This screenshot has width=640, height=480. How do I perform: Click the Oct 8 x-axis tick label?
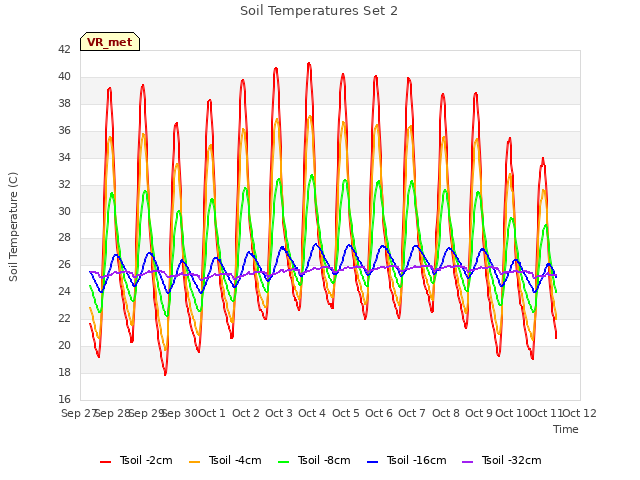[446, 413]
